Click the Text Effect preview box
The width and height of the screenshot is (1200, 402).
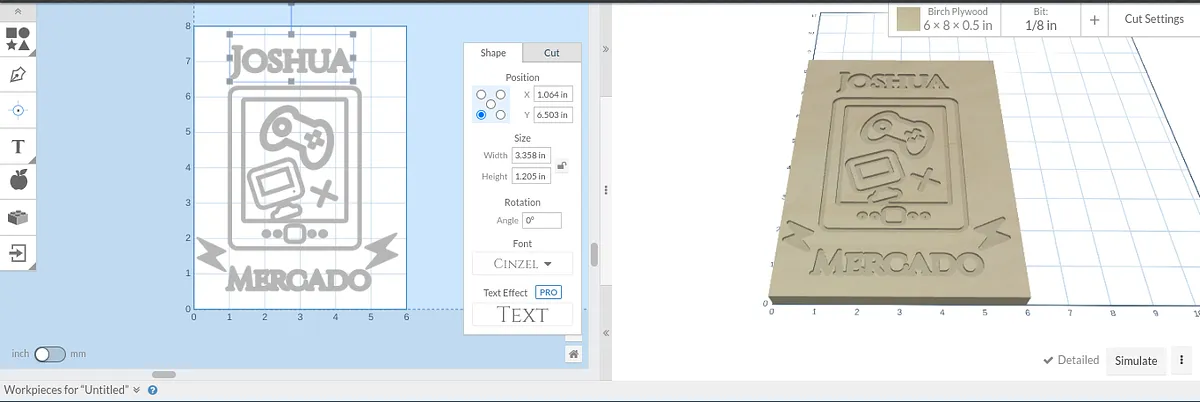tap(522, 315)
